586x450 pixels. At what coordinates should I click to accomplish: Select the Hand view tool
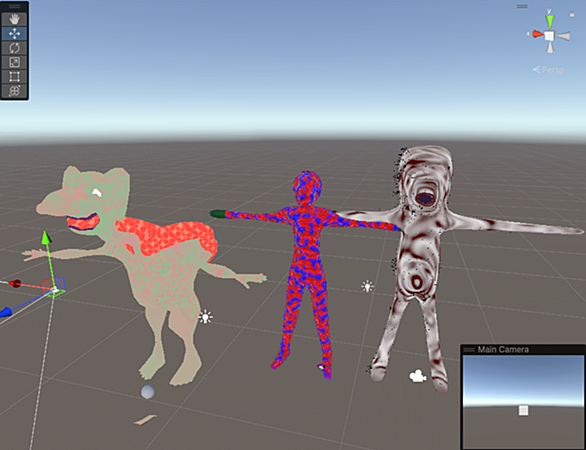pos(14,19)
